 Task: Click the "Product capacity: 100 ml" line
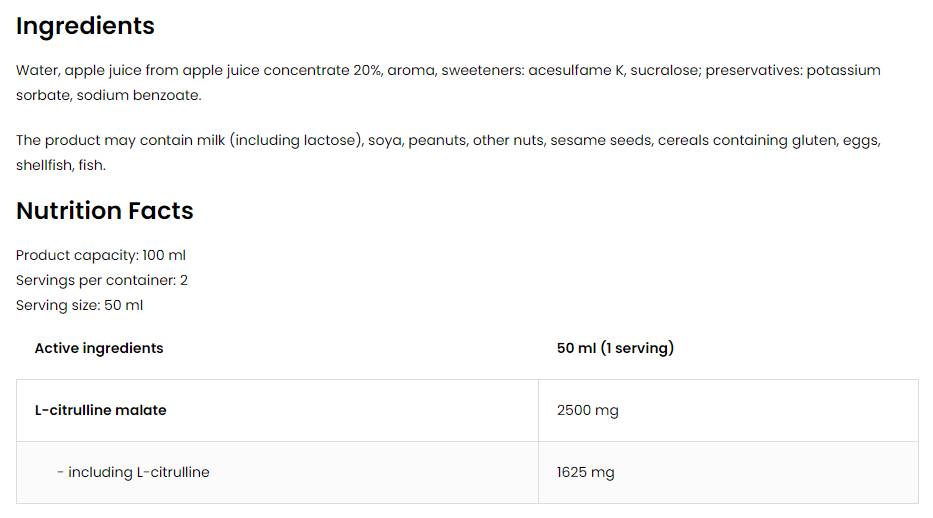pos(101,256)
